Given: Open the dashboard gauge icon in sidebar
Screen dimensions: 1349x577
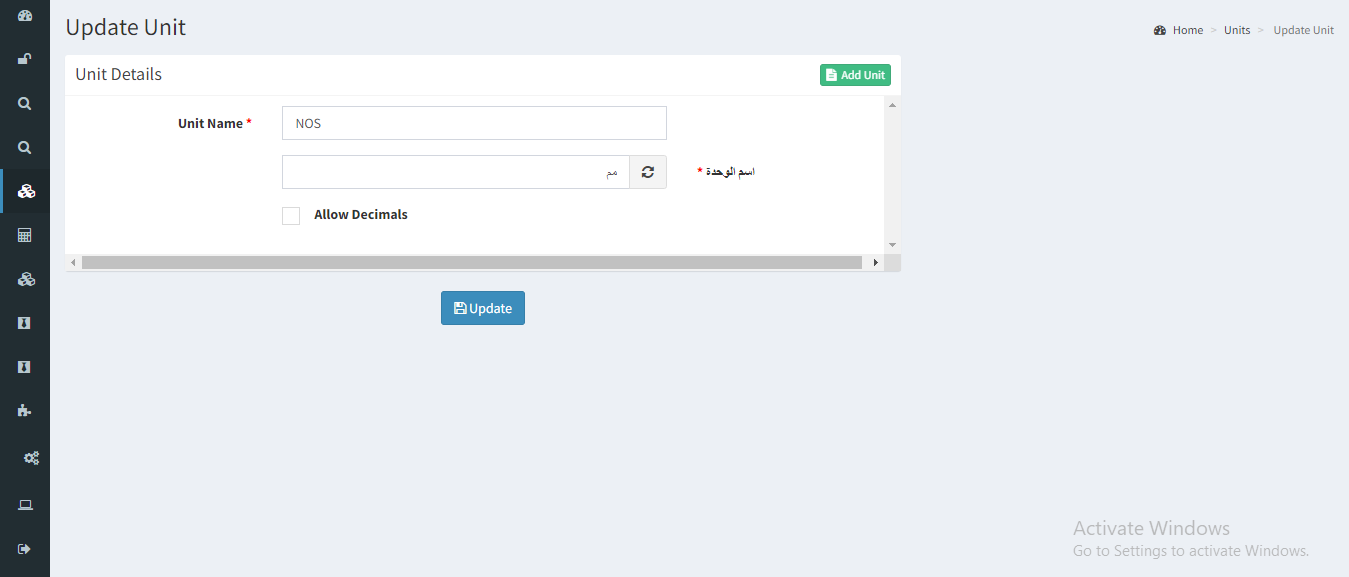Looking at the screenshot, I should click(x=25, y=16).
